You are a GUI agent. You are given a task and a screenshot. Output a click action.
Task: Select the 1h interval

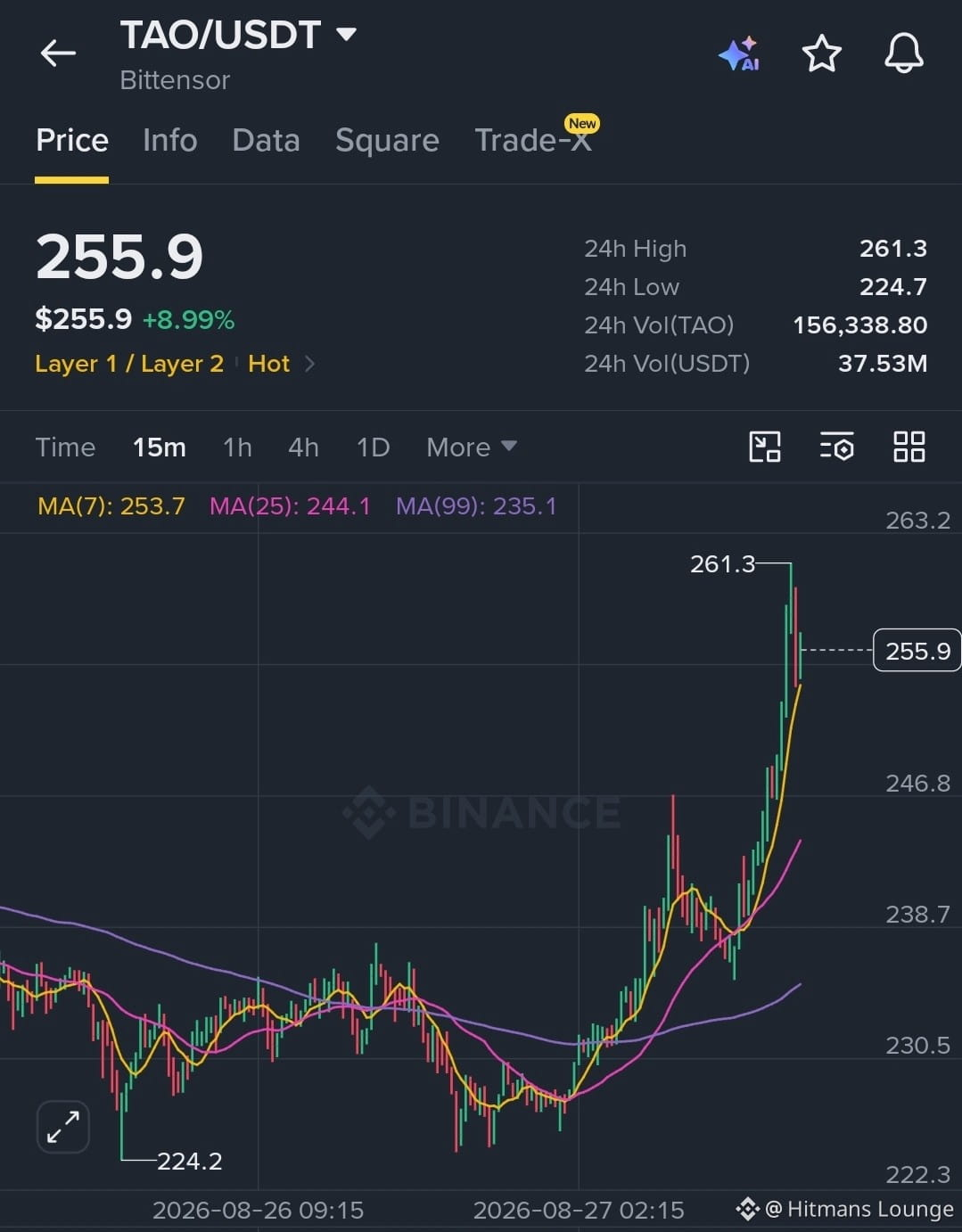pos(237,447)
